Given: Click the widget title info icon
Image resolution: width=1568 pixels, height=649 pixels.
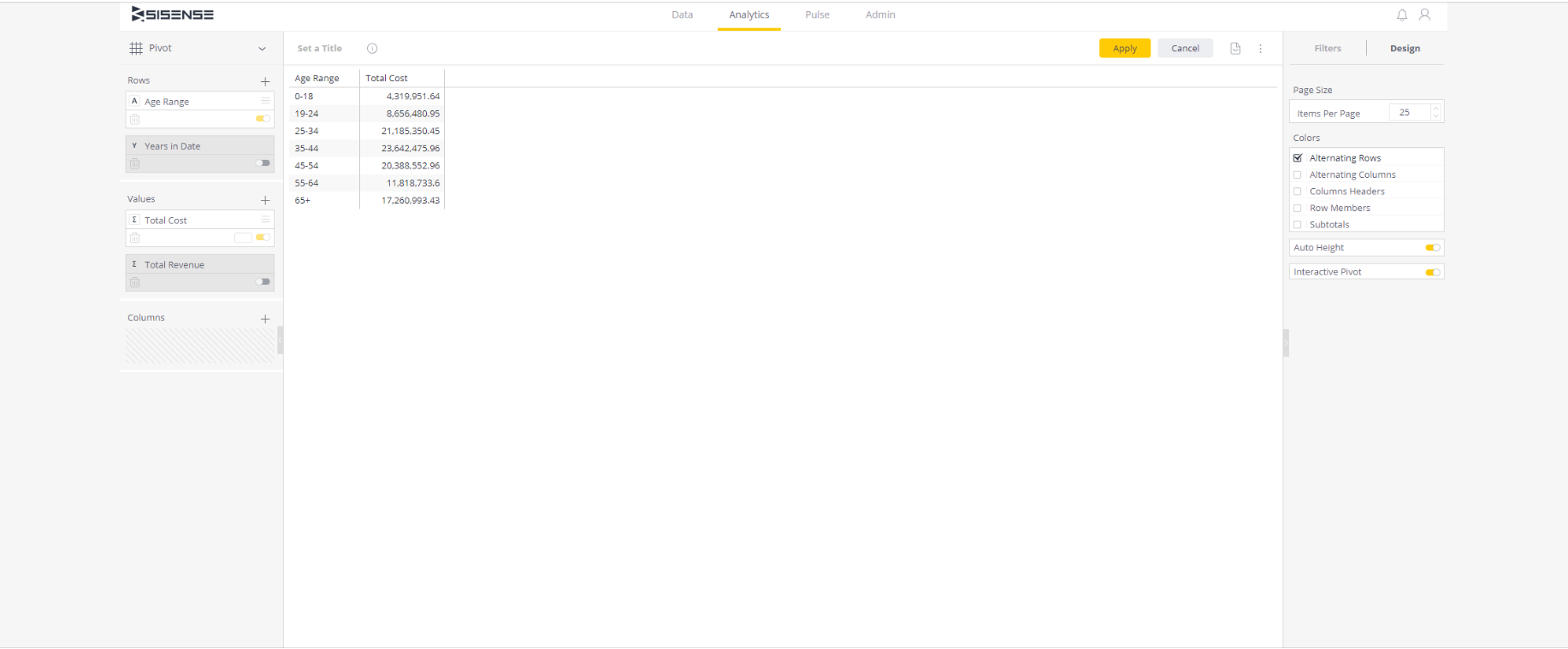Looking at the screenshot, I should pyautogui.click(x=372, y=49).
